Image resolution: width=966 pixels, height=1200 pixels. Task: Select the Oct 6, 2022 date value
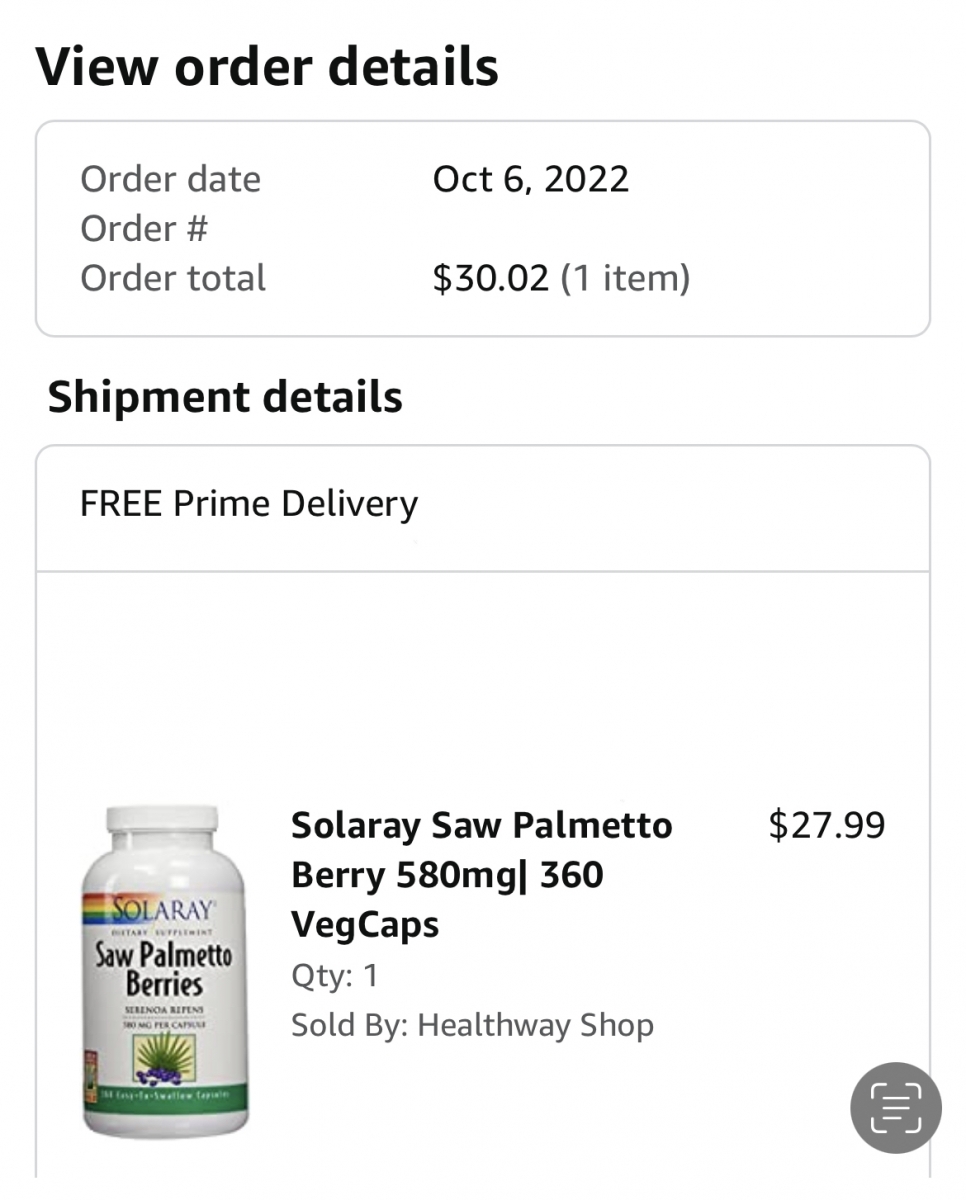[x=530, y=179]
